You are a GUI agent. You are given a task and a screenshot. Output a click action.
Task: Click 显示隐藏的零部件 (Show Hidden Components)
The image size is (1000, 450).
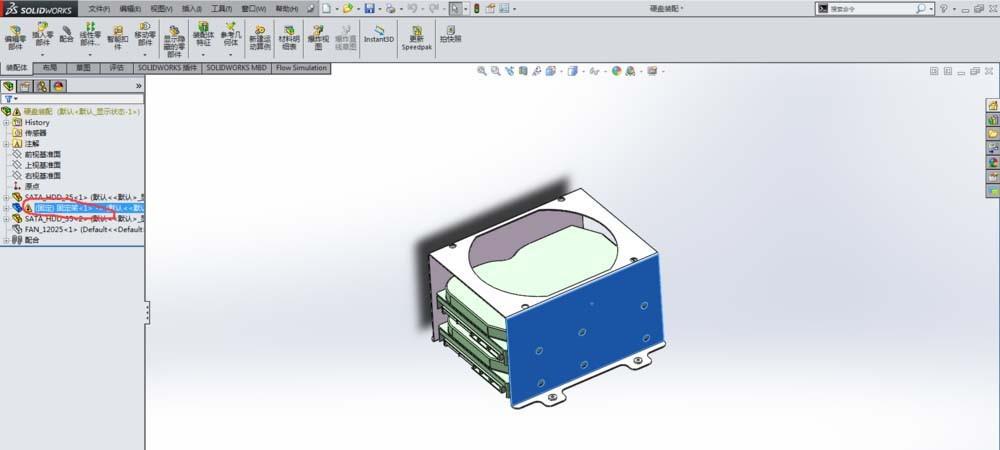[174, 42]
